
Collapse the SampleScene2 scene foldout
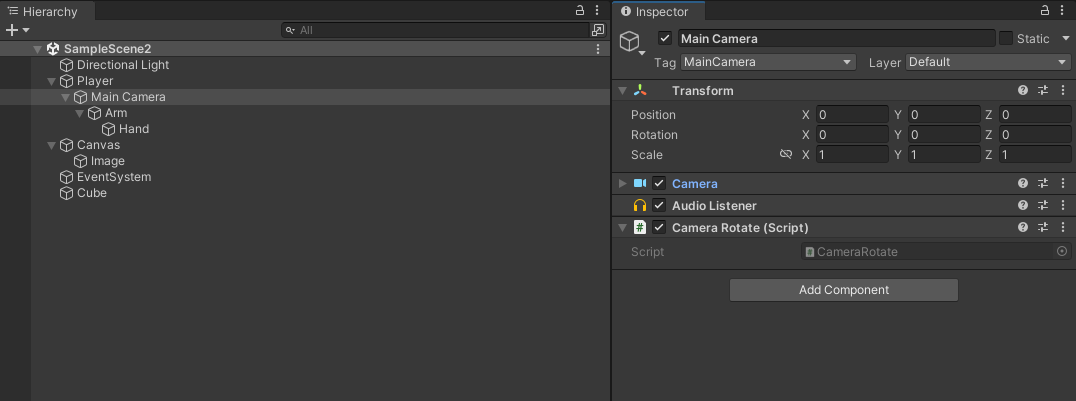point(37,49)
